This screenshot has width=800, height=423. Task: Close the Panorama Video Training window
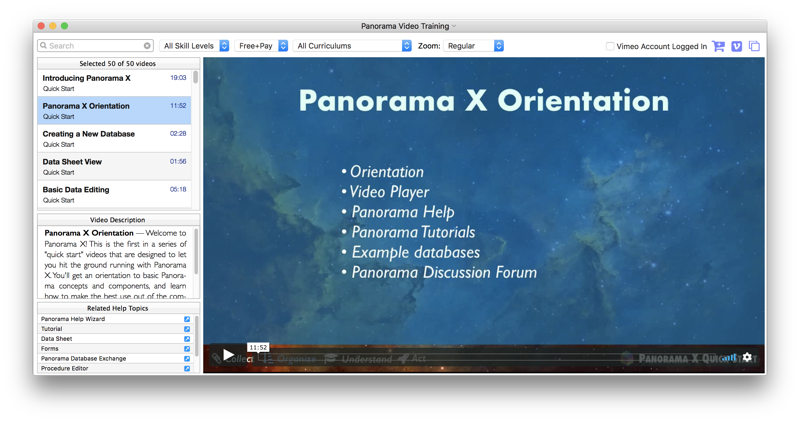pos(41,26)
